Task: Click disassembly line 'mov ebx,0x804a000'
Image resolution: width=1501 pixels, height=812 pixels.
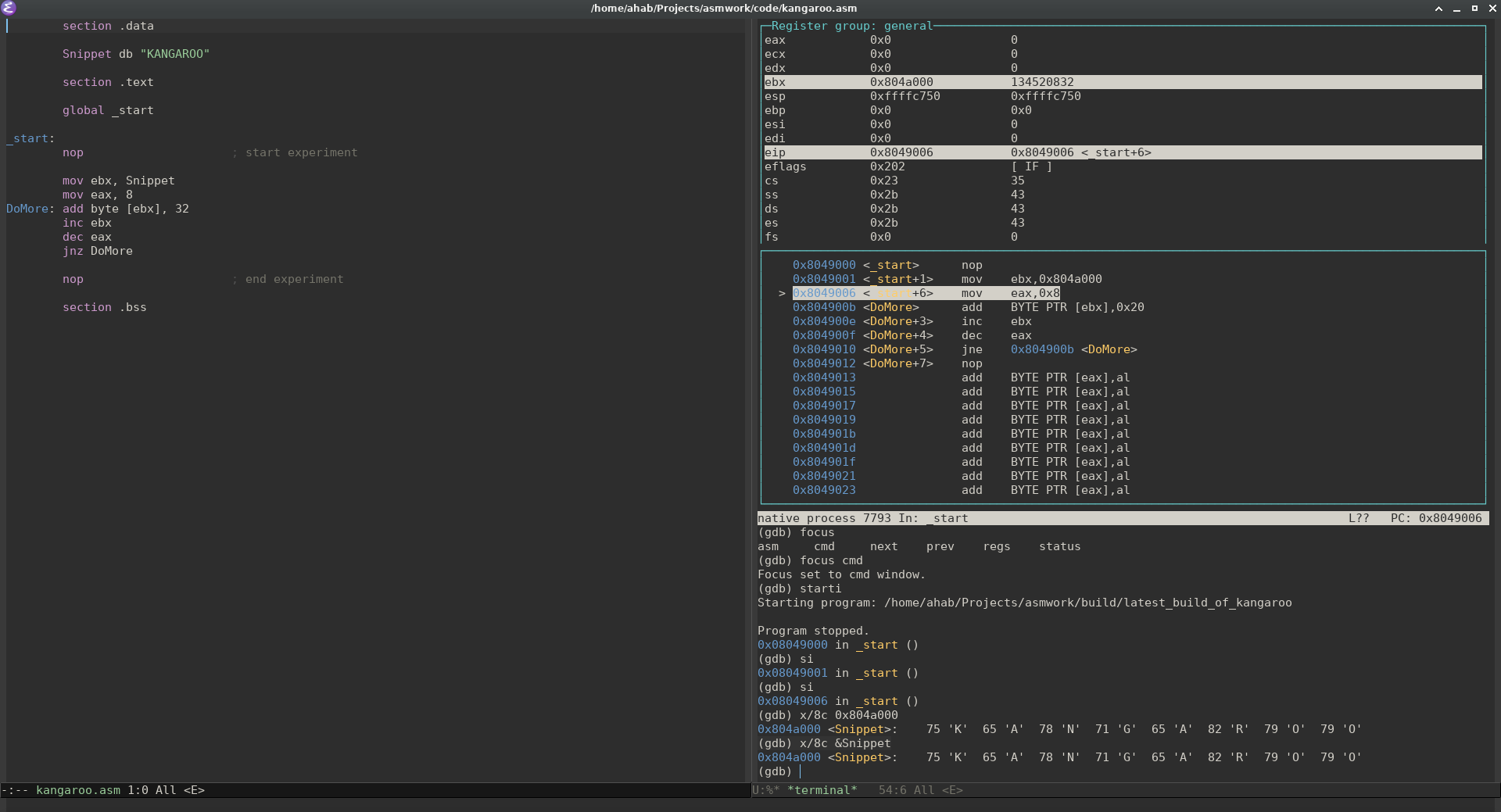Action: 1032,279
